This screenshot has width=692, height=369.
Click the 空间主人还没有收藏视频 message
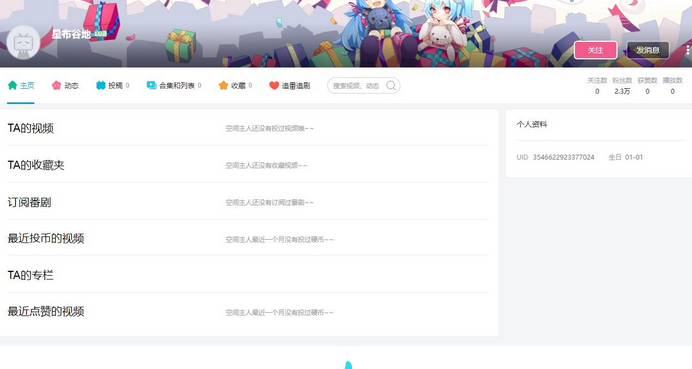[x=267, y=166]
